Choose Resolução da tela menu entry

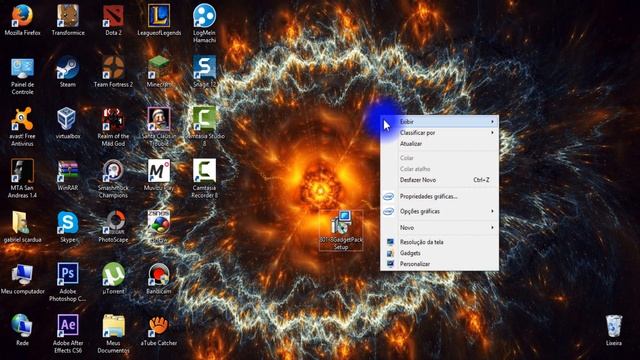point(439,242)
